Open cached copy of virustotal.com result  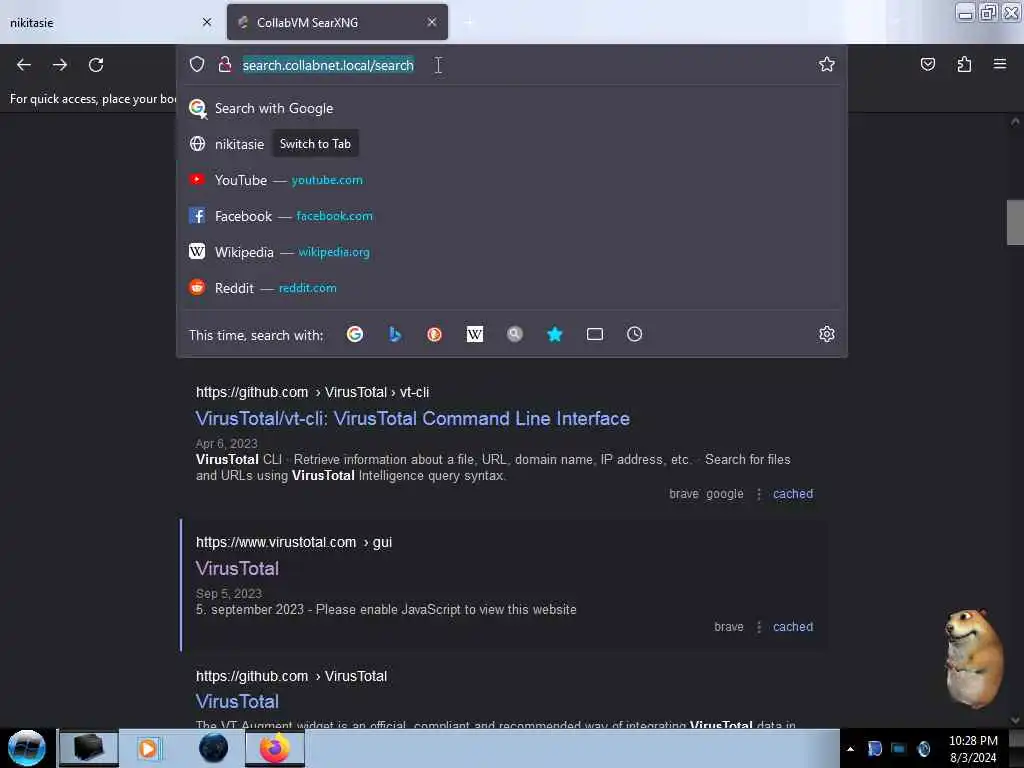click(x=793, y=627)
